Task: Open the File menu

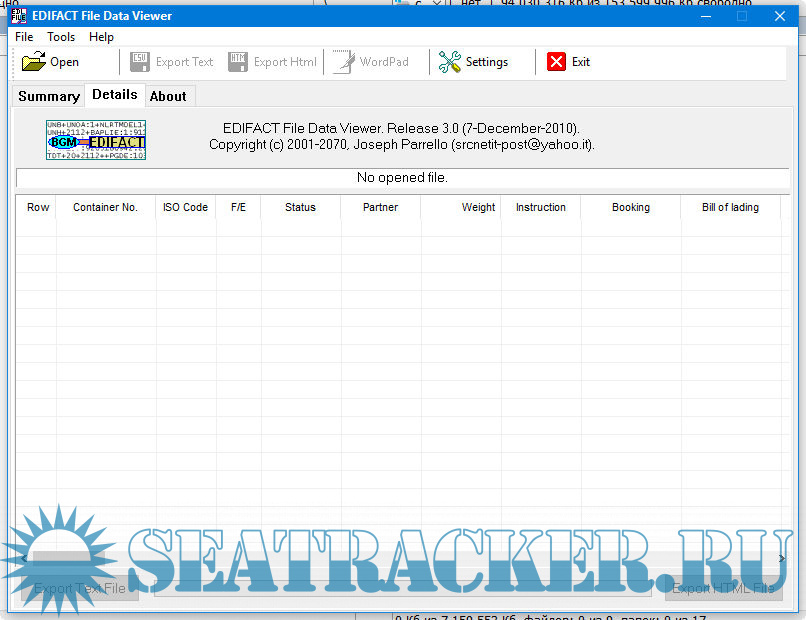Action: 24,37
